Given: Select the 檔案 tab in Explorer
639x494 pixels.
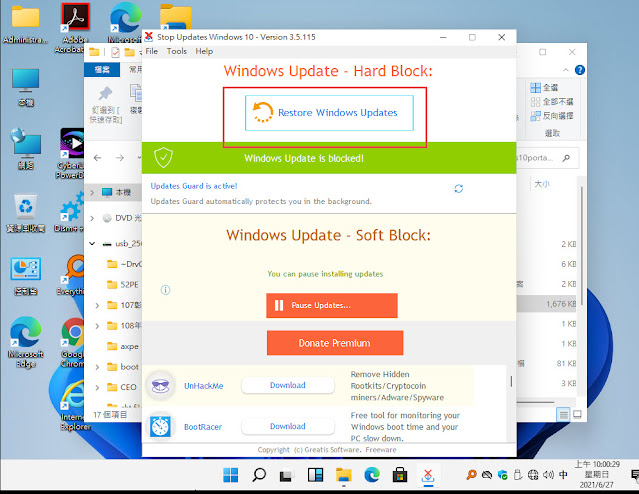Looking at the screenshot, I should click(x=102, y=70).
